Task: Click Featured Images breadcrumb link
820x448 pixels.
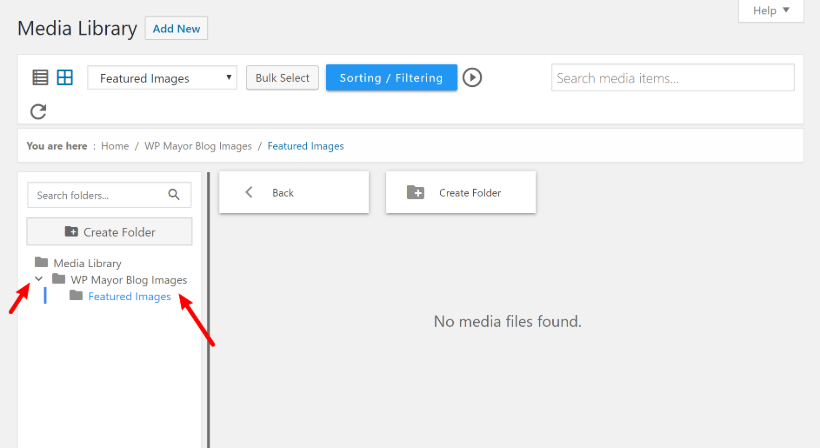Action: tap(306, 146)
